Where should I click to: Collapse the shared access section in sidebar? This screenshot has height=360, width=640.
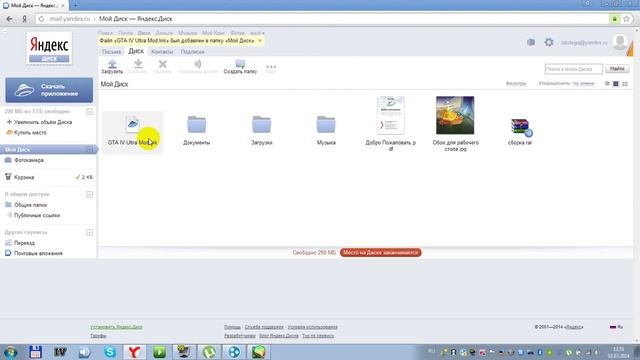[x=89, y=194]
